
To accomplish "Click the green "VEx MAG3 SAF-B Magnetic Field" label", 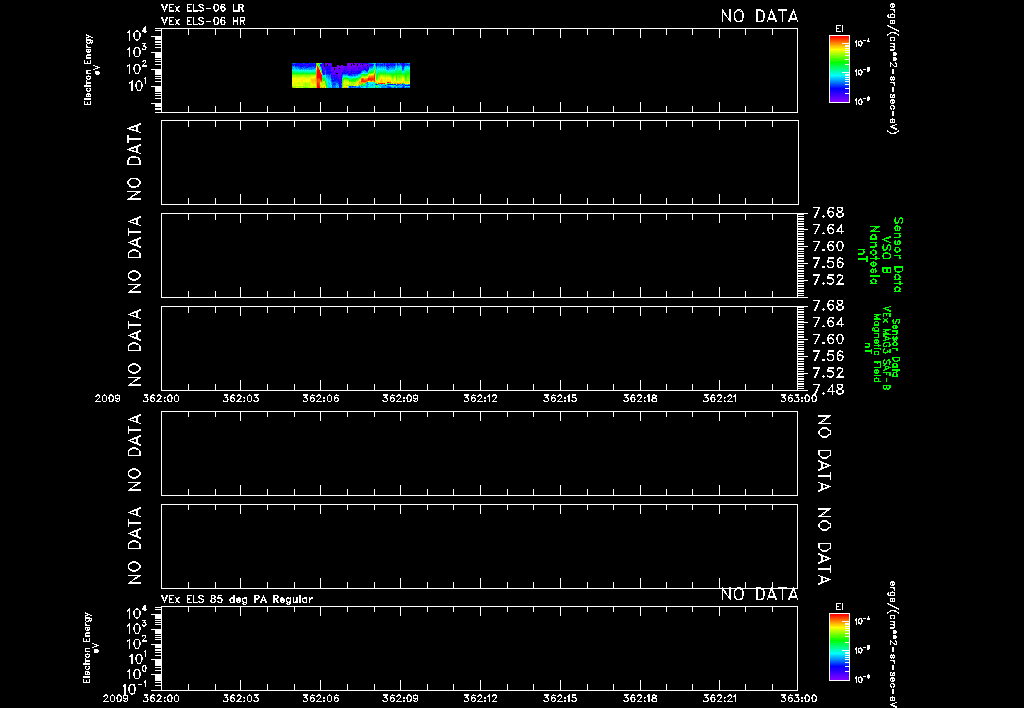I will (880, 347).
